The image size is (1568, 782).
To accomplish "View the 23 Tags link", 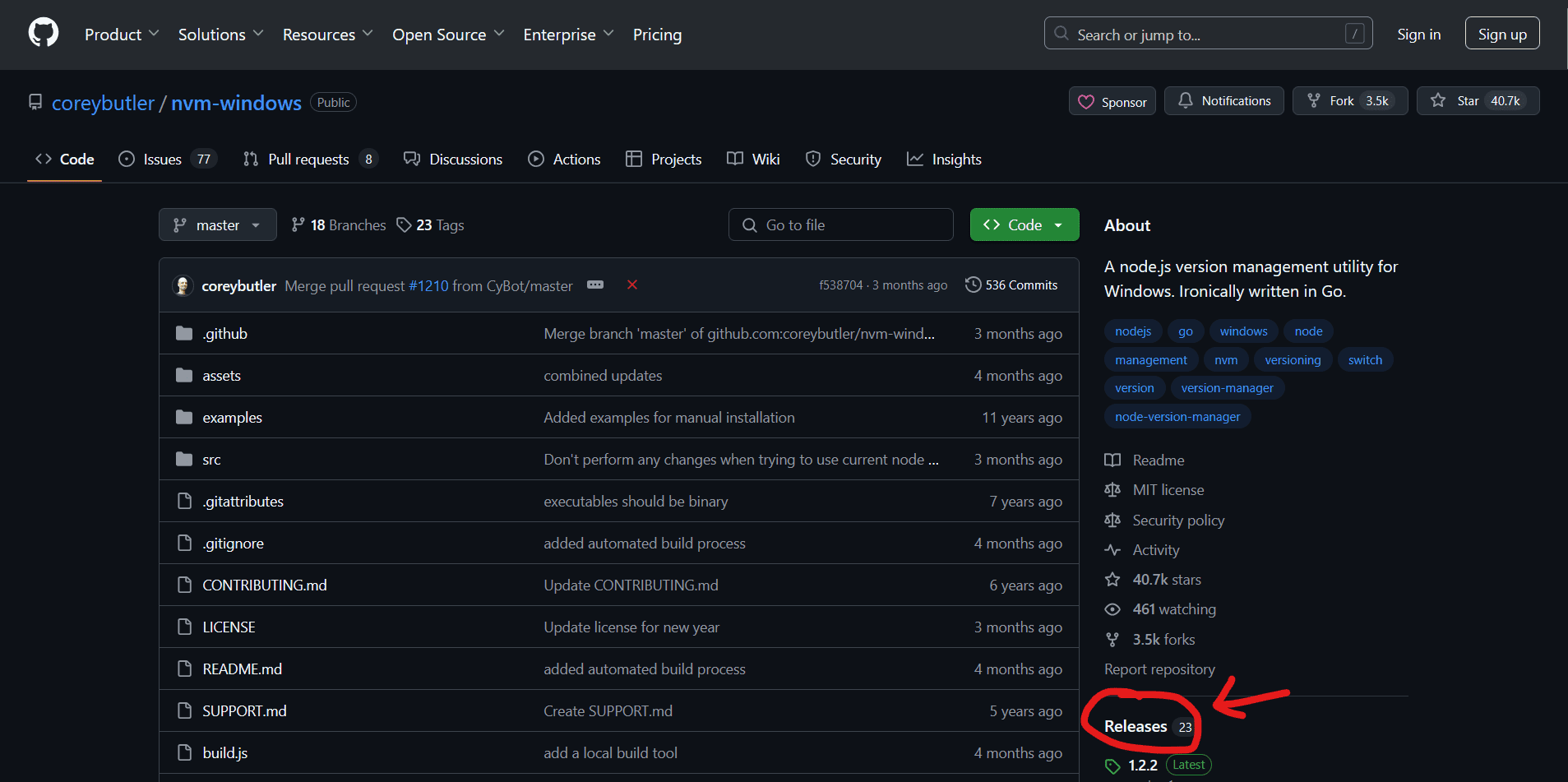I will coord(430,224).
